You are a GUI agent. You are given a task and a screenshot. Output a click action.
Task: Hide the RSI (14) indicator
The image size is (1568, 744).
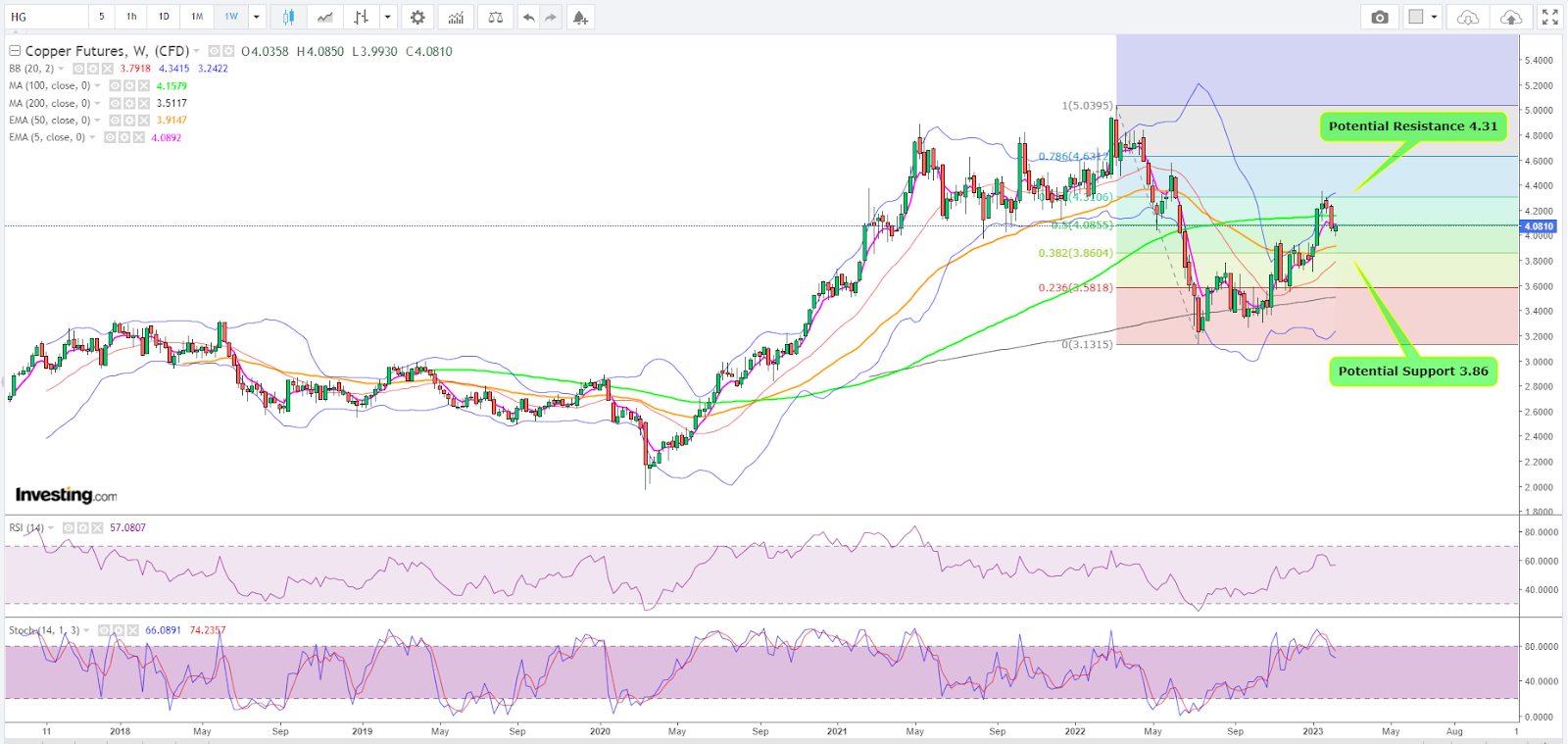pyautogui.click(x=69, y=527)
